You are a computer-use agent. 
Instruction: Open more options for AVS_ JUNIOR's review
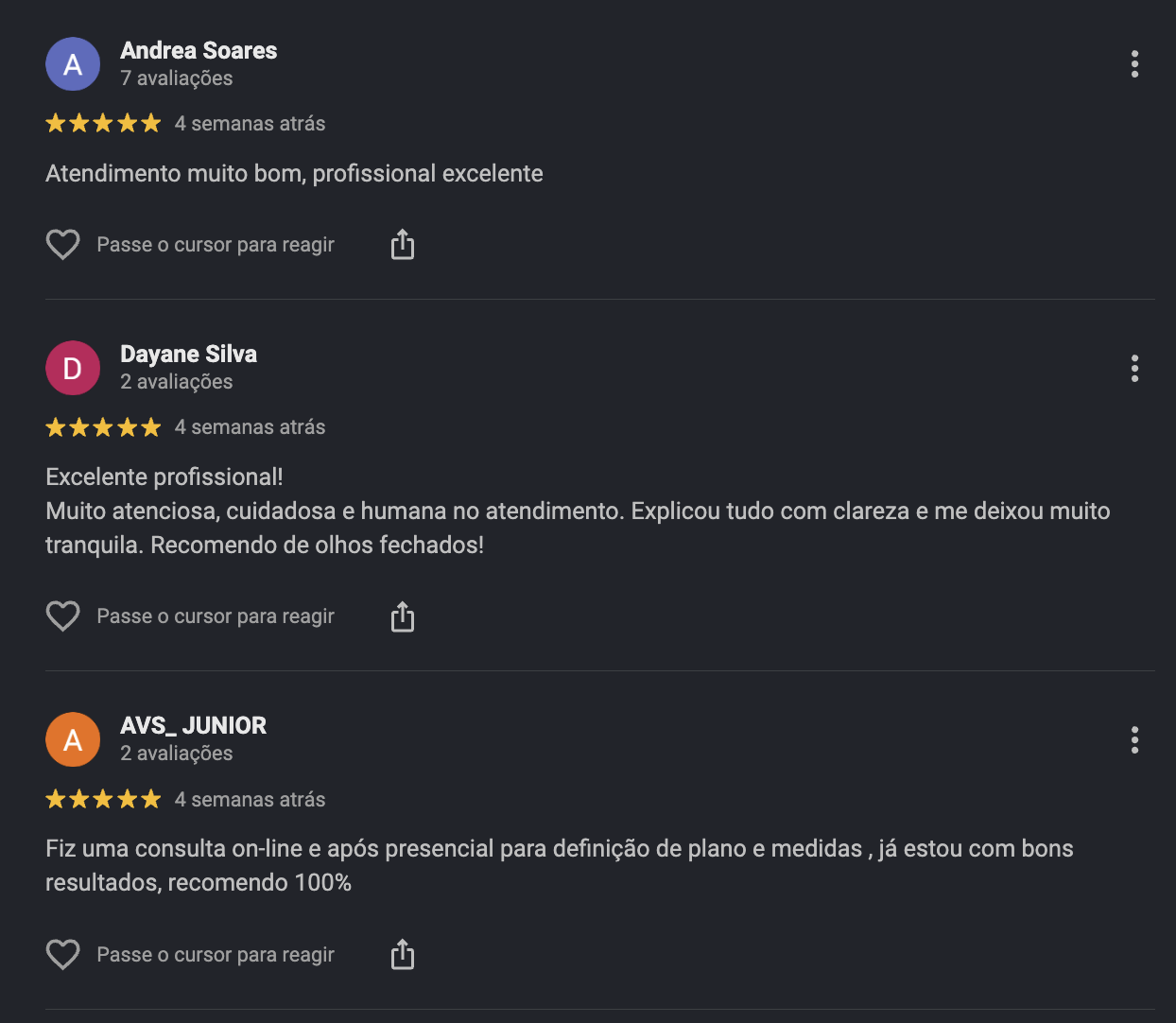[x=1134, y=739]
